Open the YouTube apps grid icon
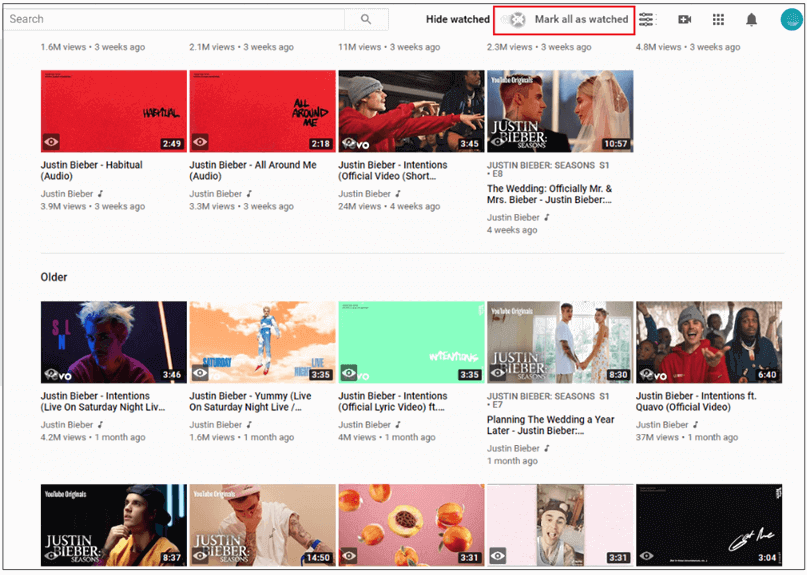This screenshot has height=575, width=807. tap(718, 20)
